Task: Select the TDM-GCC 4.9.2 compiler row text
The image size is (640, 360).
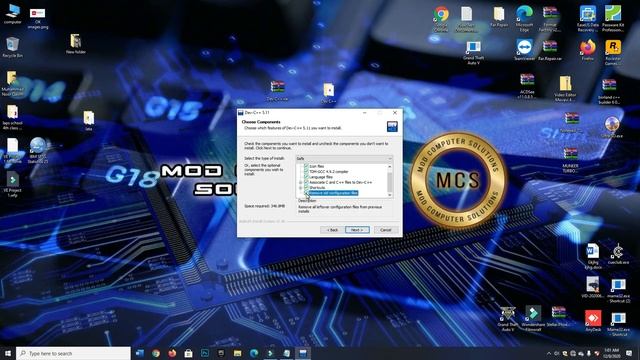Action: pos(329,171)
